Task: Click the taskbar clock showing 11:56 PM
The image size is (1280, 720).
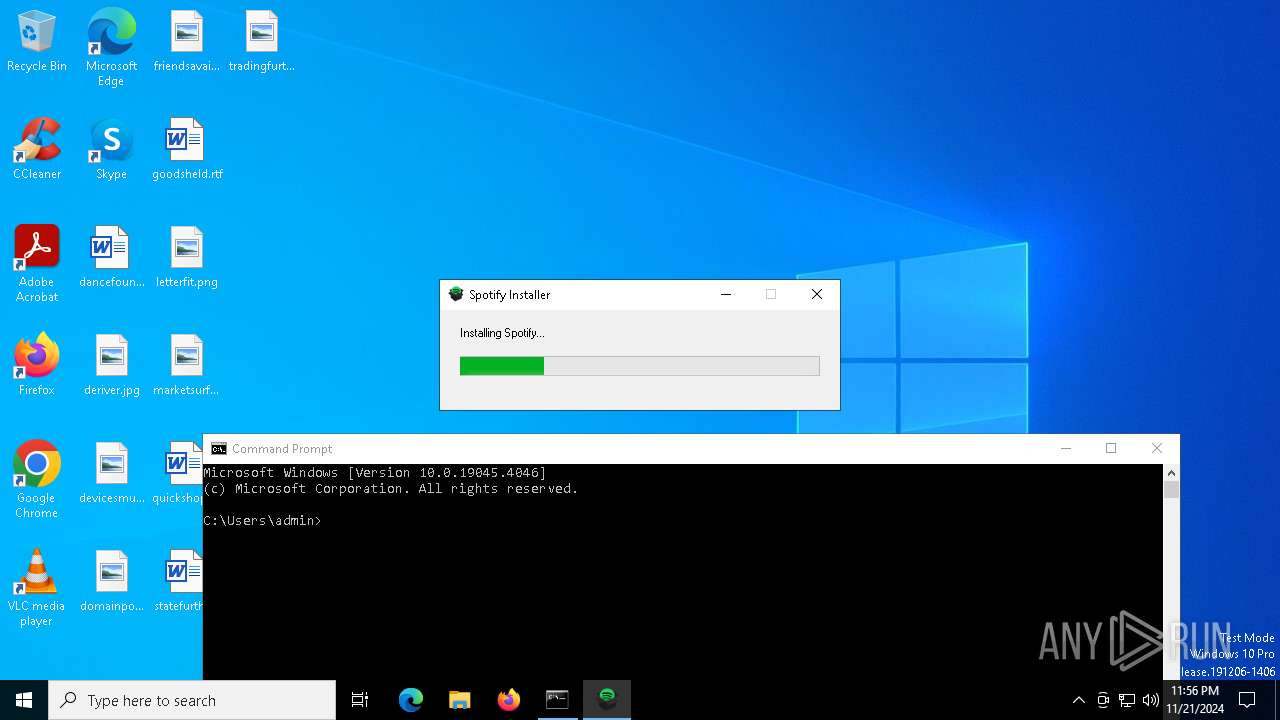Action: (x=1195, y=700)
